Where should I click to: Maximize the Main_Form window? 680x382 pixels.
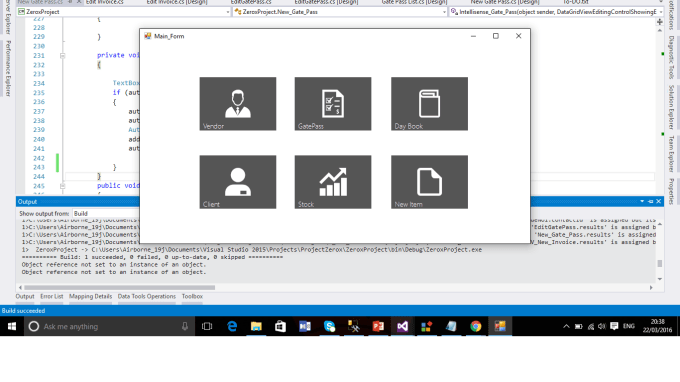tap(496, 36)
